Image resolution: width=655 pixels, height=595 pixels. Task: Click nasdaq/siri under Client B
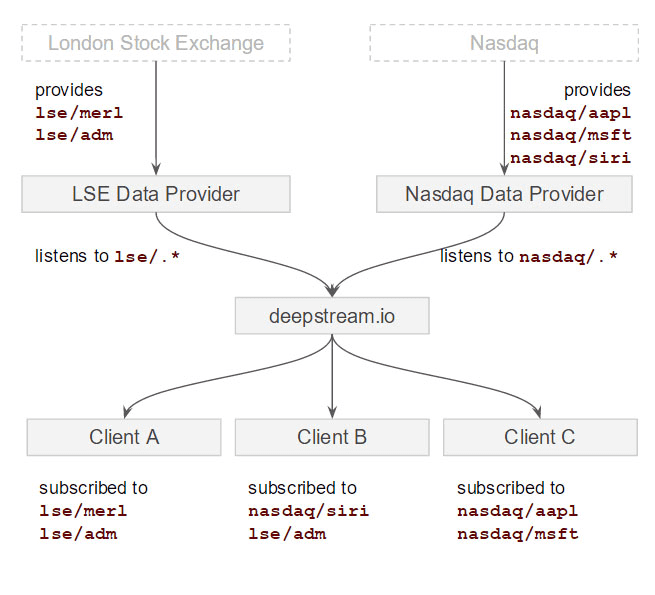(308, 511)
